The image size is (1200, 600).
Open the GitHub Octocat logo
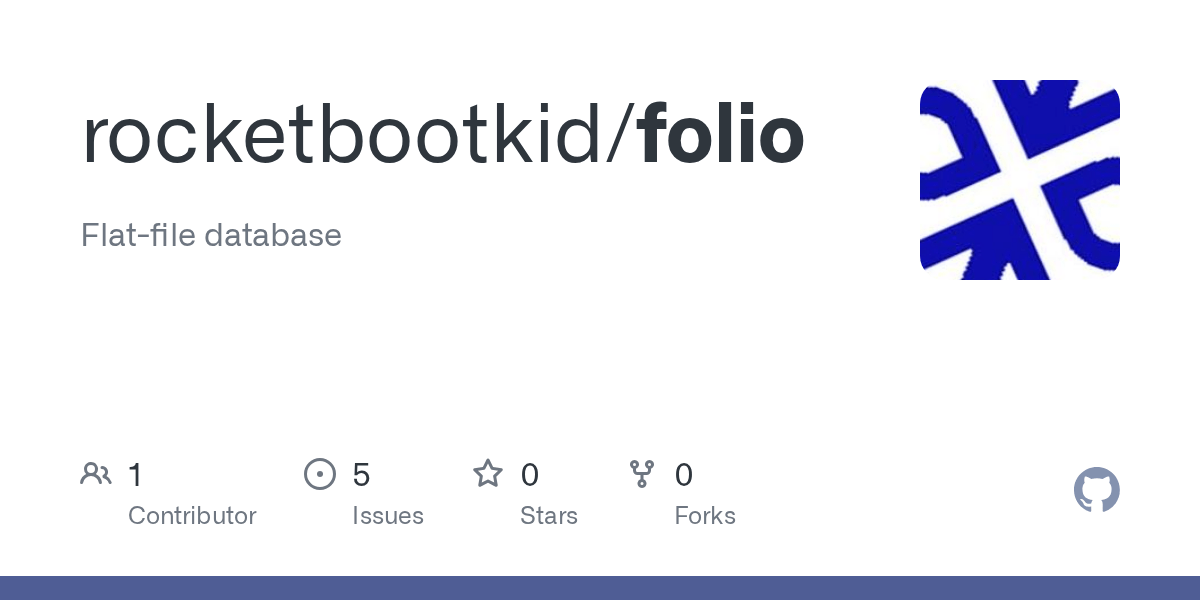pos(1096,490)
